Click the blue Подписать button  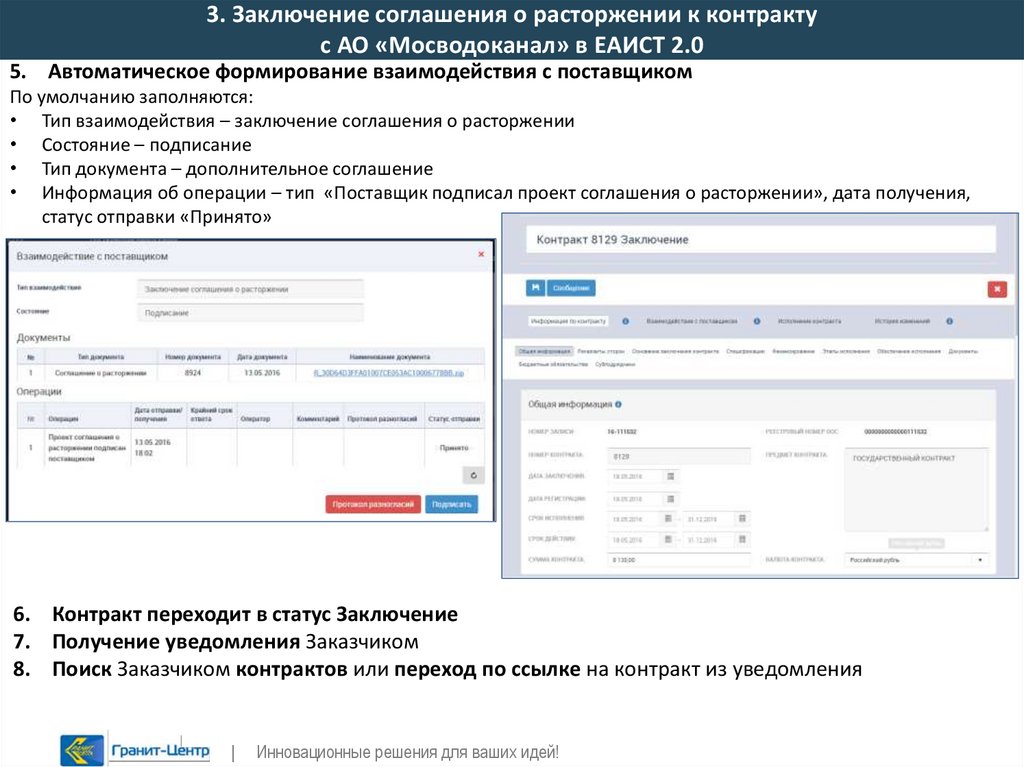tap(451, 504)
